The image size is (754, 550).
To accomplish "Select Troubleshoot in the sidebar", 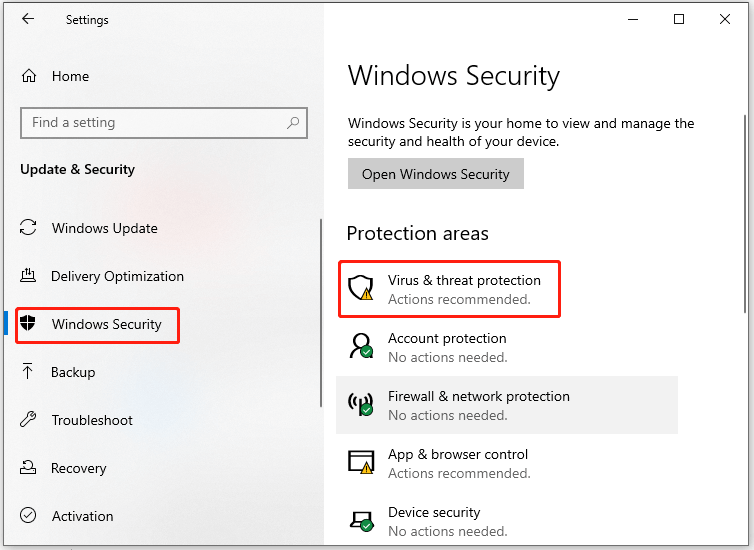I will 92,420.
